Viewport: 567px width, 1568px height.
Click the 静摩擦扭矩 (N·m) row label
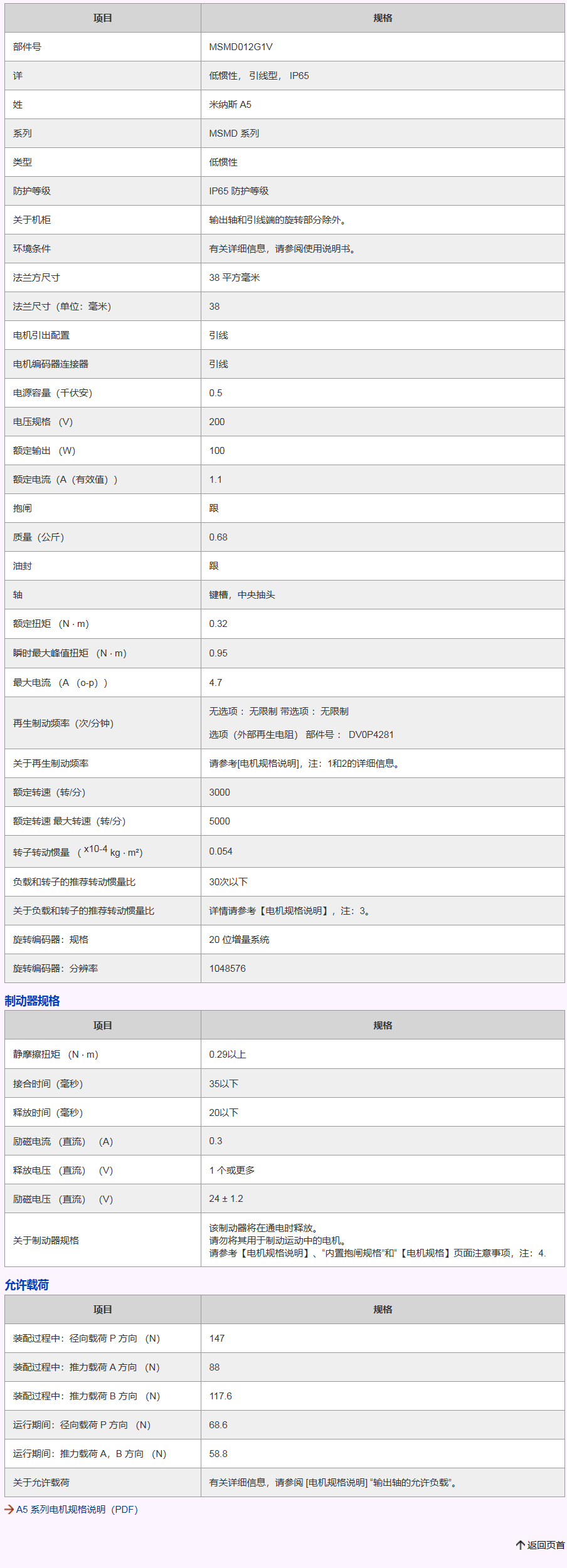[56, 1055]
